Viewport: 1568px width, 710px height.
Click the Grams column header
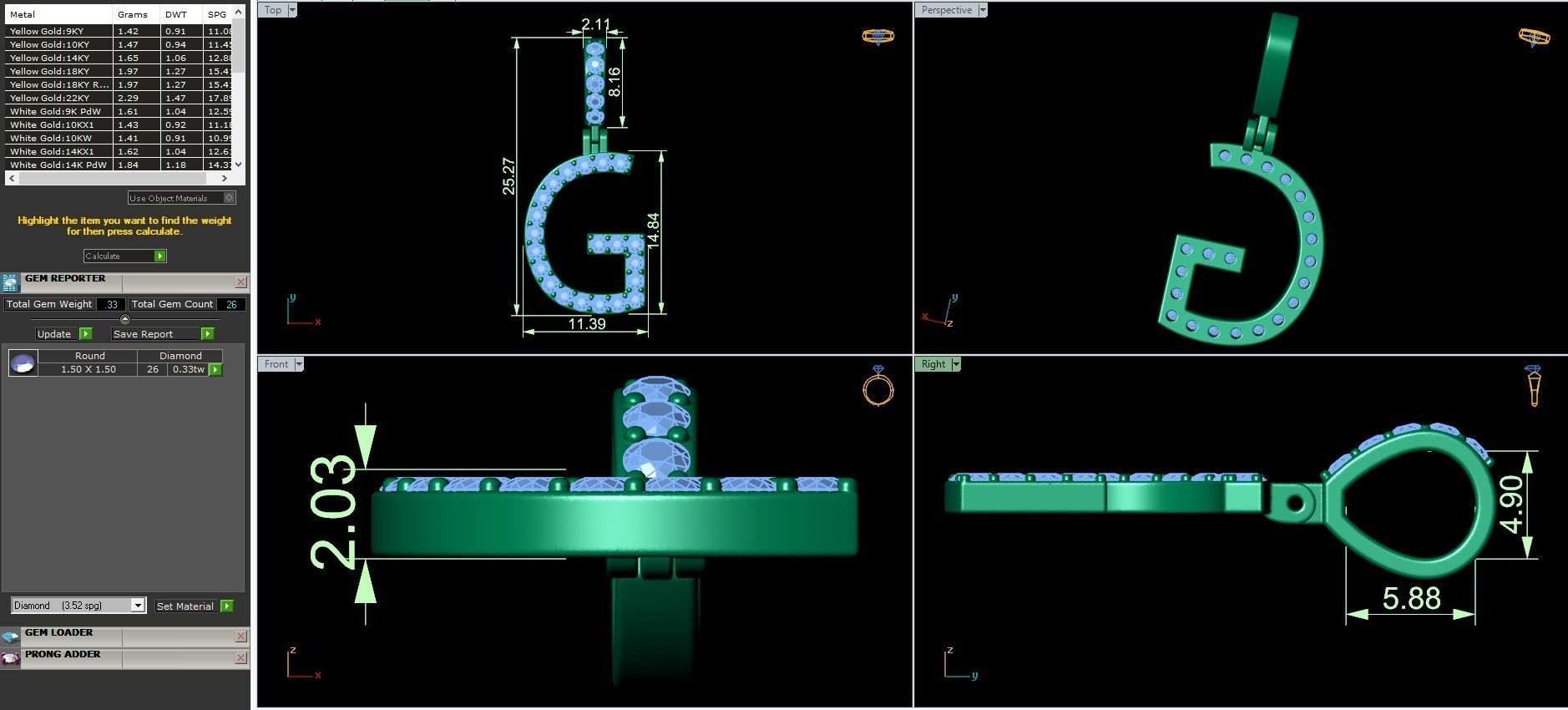[135, 14]
